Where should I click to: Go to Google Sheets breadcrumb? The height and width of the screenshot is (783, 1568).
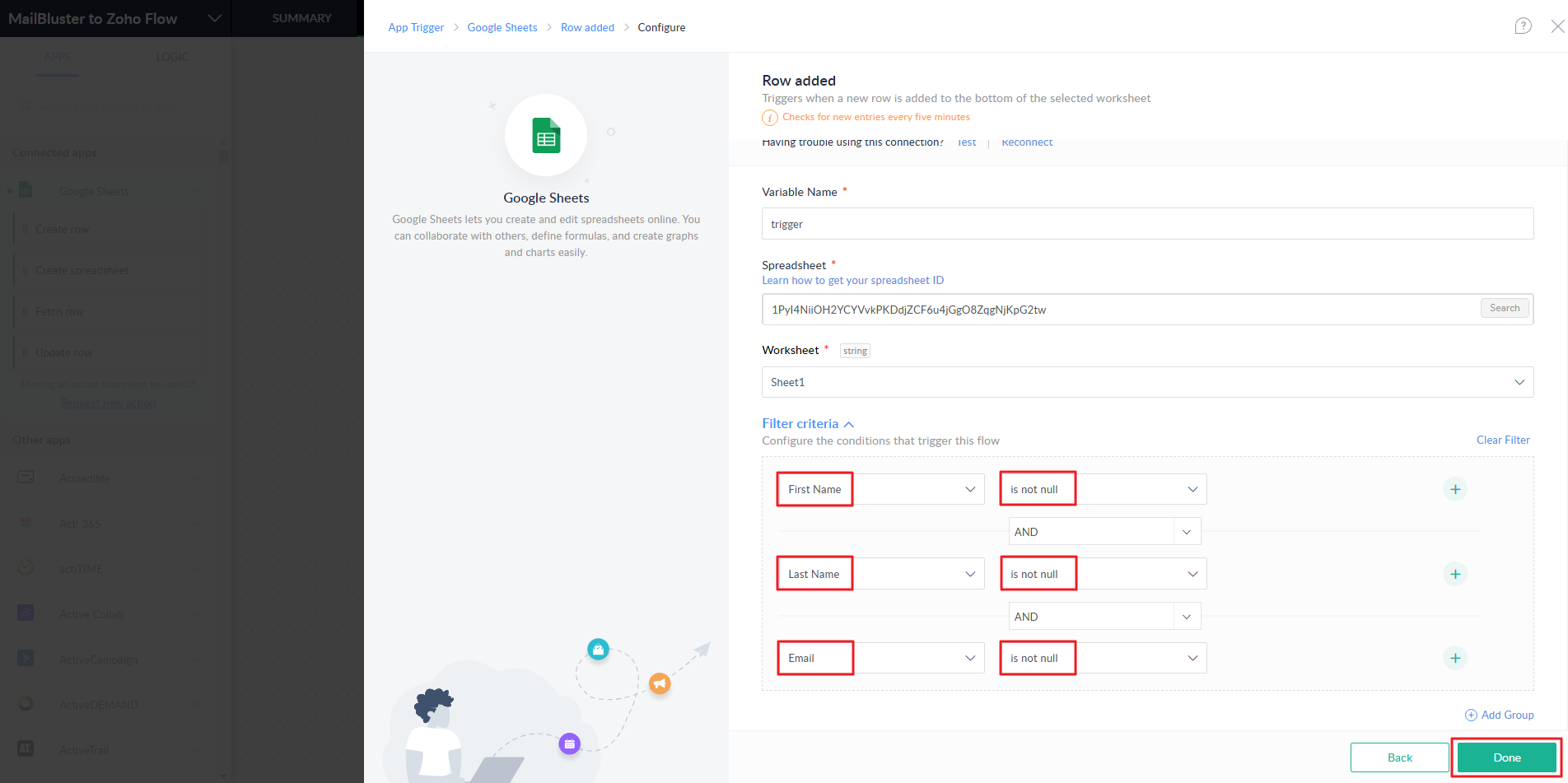[502, 27]
